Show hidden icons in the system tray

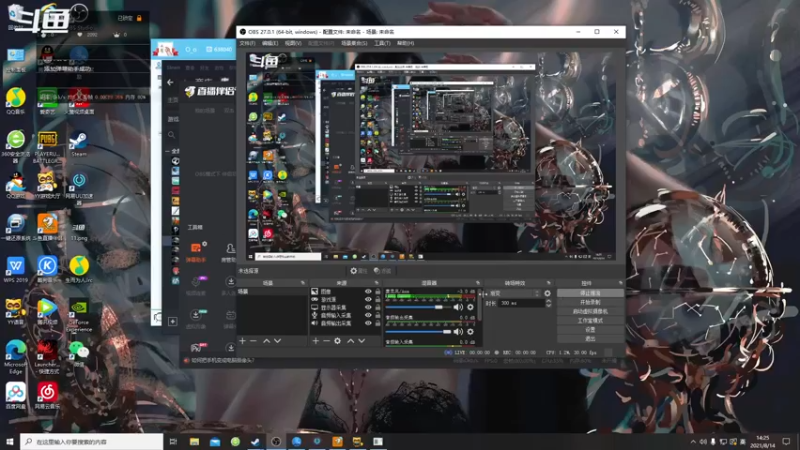(x=693, y=441)
